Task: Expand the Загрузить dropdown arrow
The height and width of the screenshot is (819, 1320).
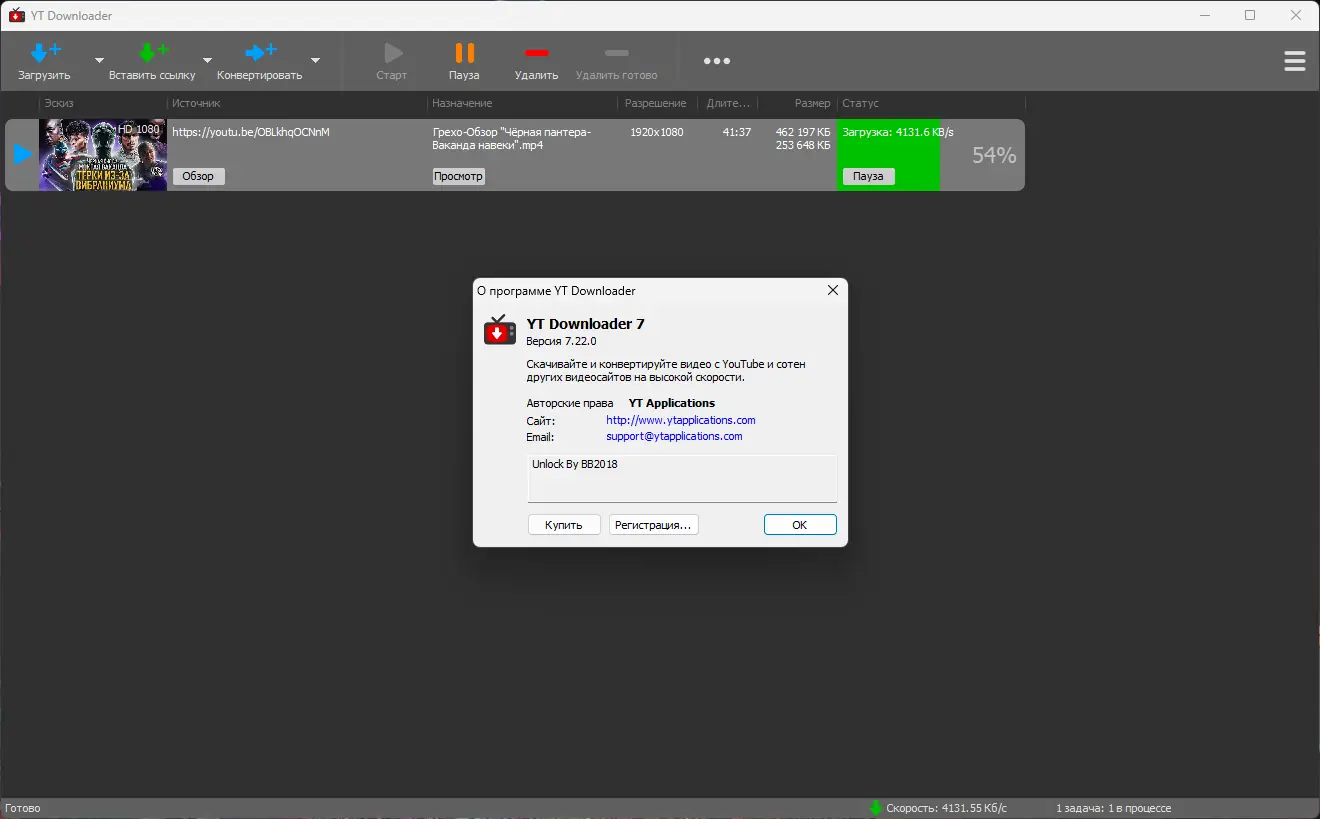Action: click(98, 61)
